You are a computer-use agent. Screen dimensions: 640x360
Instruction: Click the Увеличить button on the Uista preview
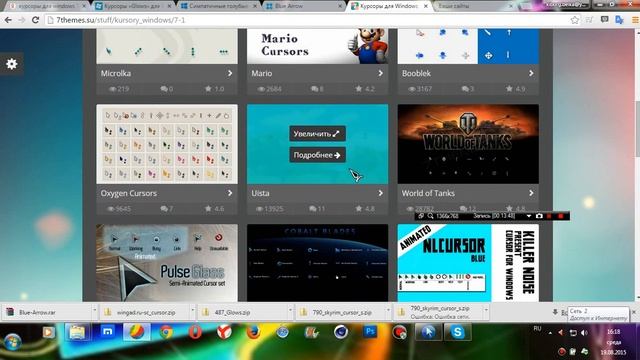317,133
